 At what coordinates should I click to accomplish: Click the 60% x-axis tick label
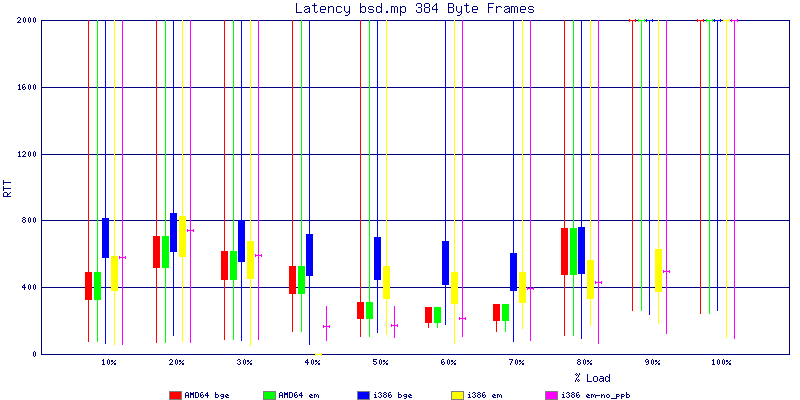[448, 362]
